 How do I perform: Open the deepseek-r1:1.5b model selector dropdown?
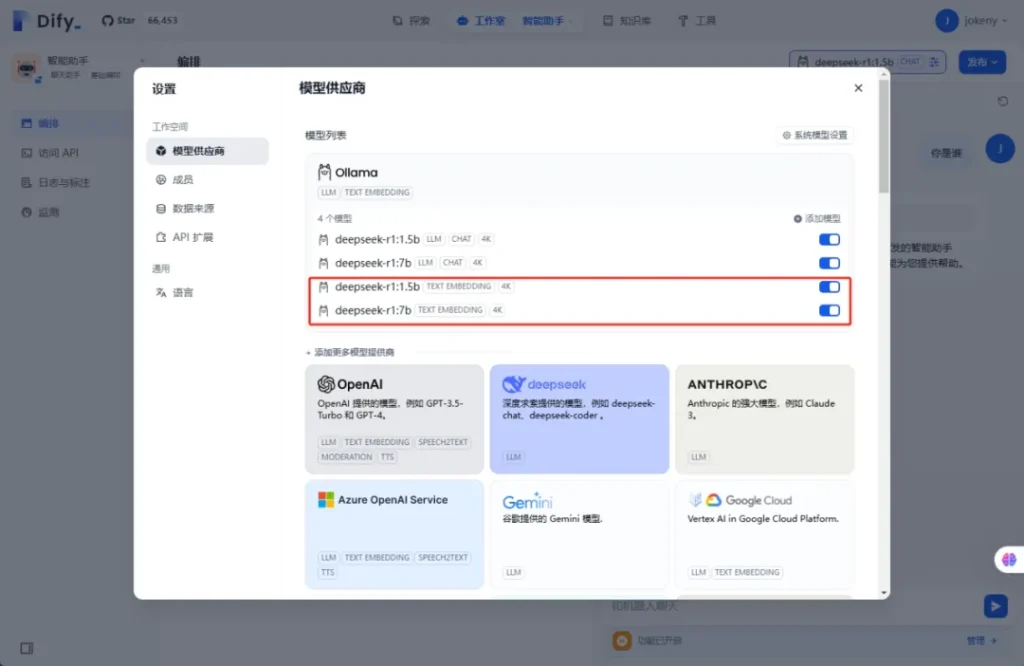(868, 62)
